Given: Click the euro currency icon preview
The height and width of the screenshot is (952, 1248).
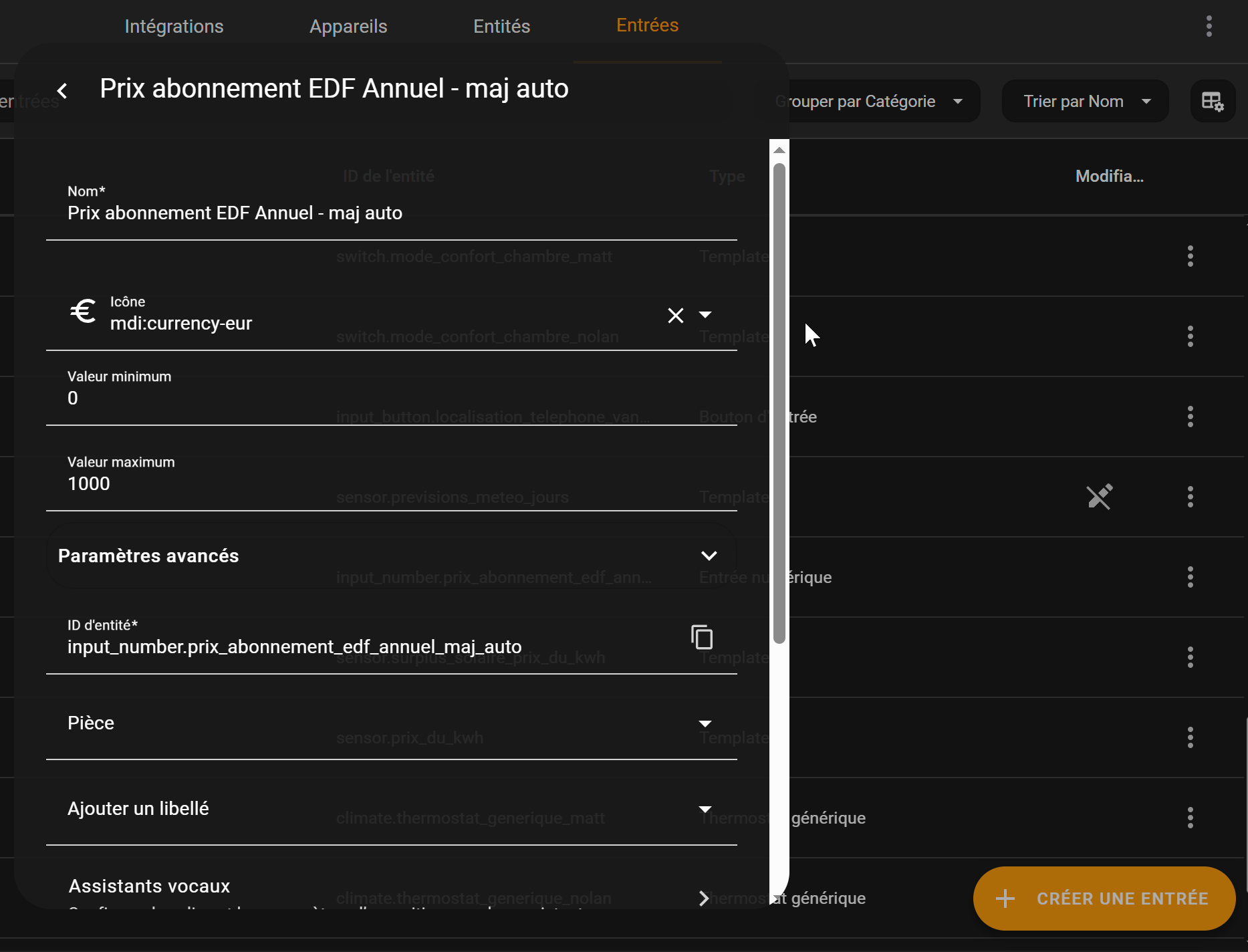Looking at the screenshot, I should [84, 312].
